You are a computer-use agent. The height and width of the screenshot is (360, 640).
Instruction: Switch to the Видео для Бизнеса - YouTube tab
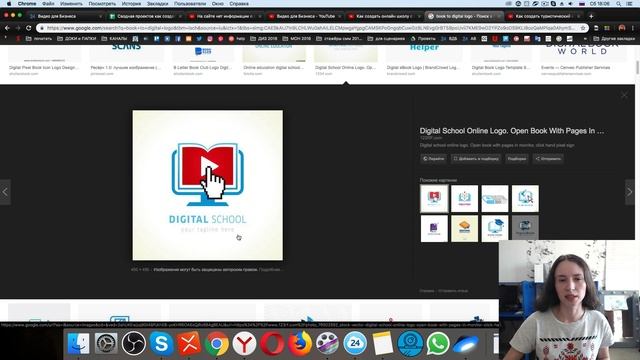(305, 16)
